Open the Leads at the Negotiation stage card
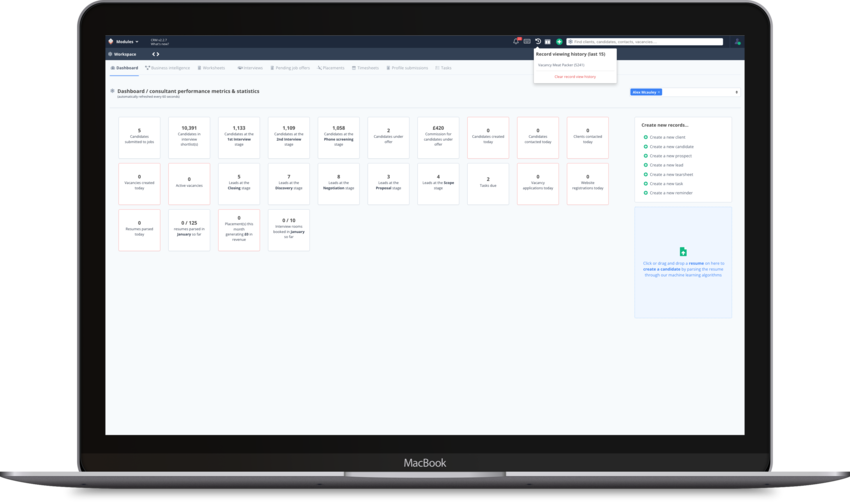850x503 pixels. (x=339, y=184)
